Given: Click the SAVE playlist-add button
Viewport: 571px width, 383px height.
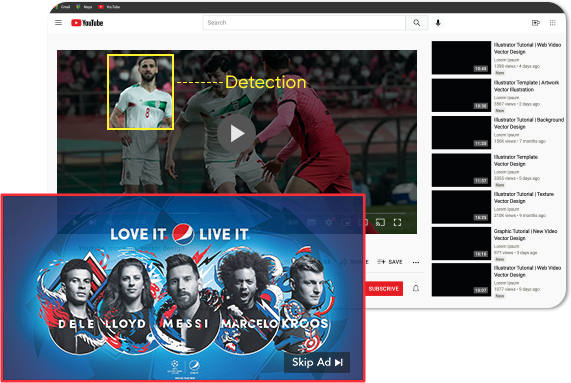Looking at the screenshot, I should 390,262.
